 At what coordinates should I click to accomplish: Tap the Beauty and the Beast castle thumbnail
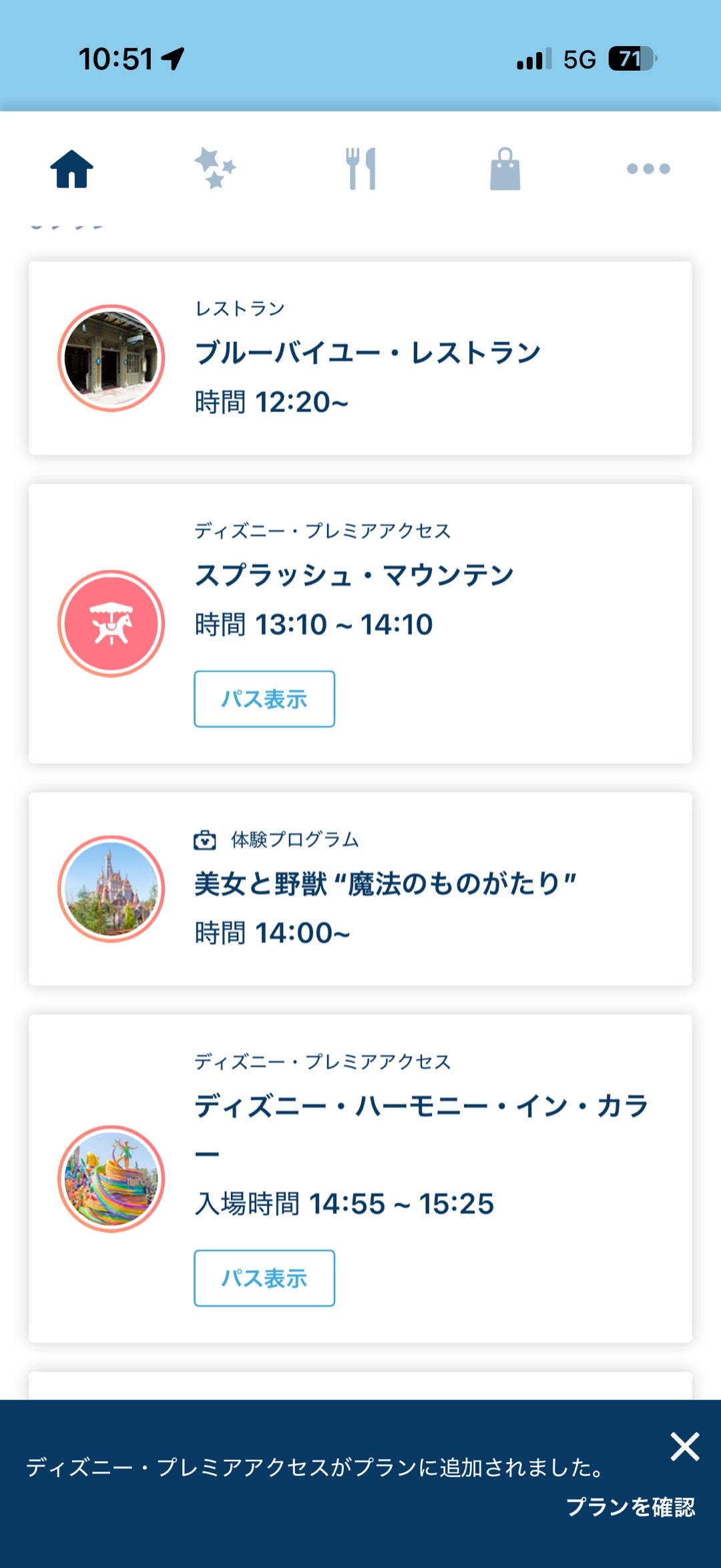click(x=111, y=889)
